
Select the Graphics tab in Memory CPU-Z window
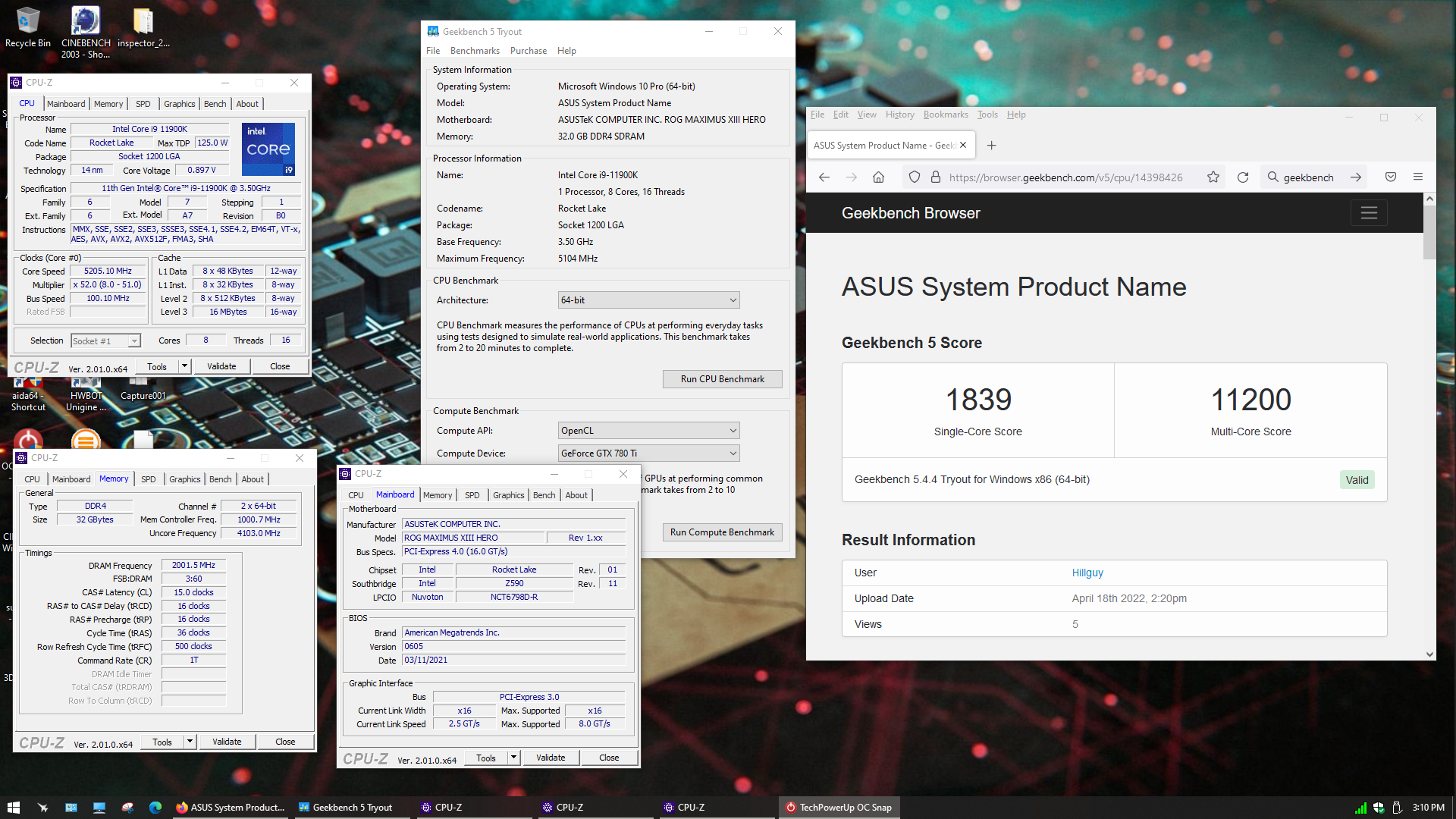coord(185,479)
